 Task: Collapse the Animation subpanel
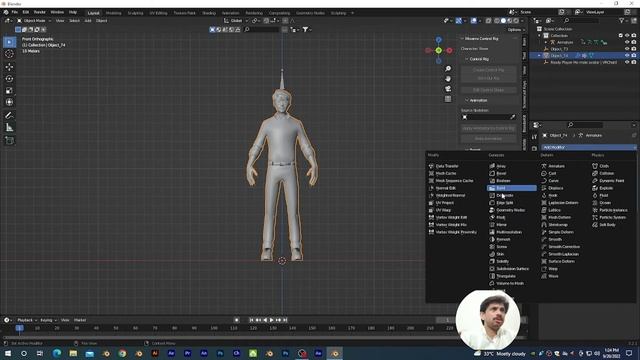(x=467, y=100)
